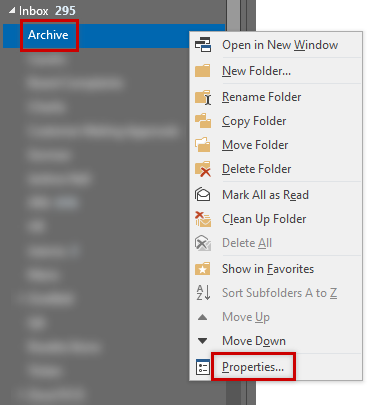Open the Inbox folder with 295 unread
This screenshot has width=383, height=405.
point(47,11)
